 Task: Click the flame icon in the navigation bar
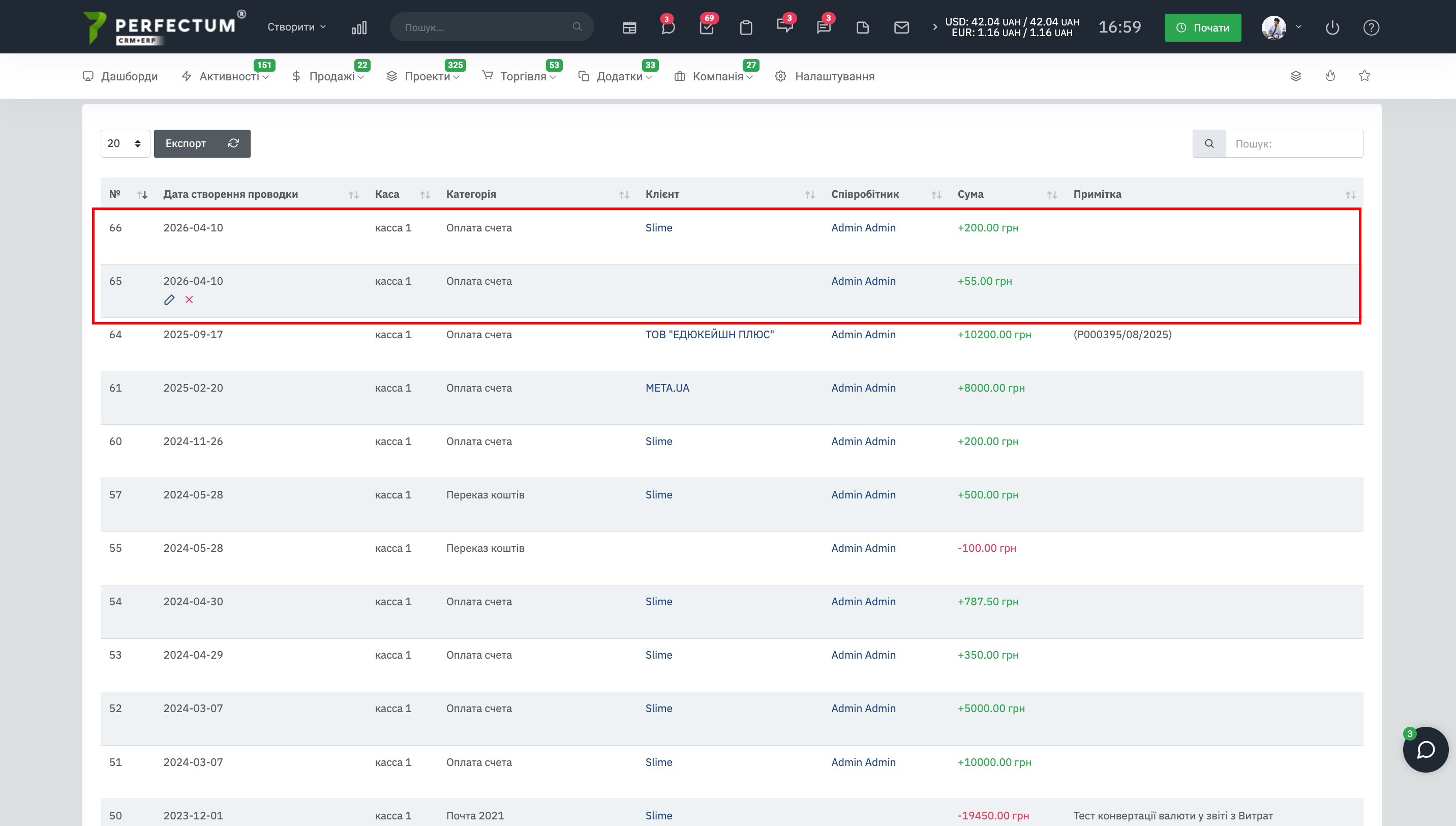tap(1330, 76)
